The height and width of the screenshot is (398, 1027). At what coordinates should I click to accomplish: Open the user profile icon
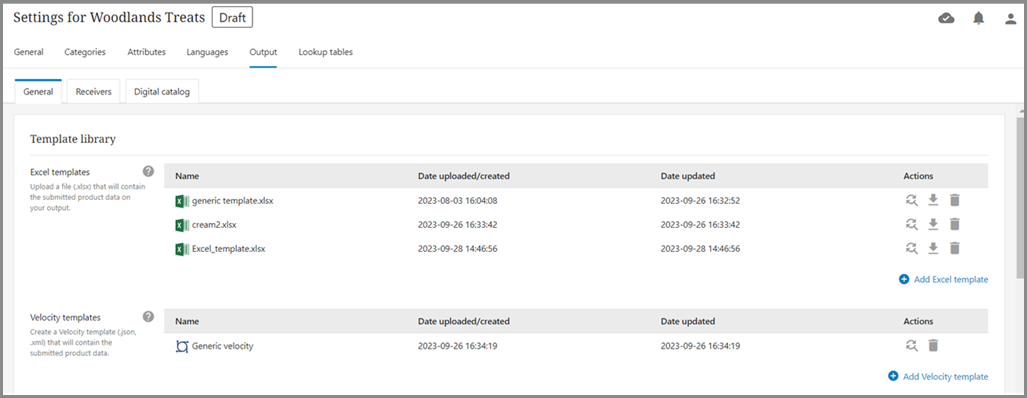click(1011, 19)
